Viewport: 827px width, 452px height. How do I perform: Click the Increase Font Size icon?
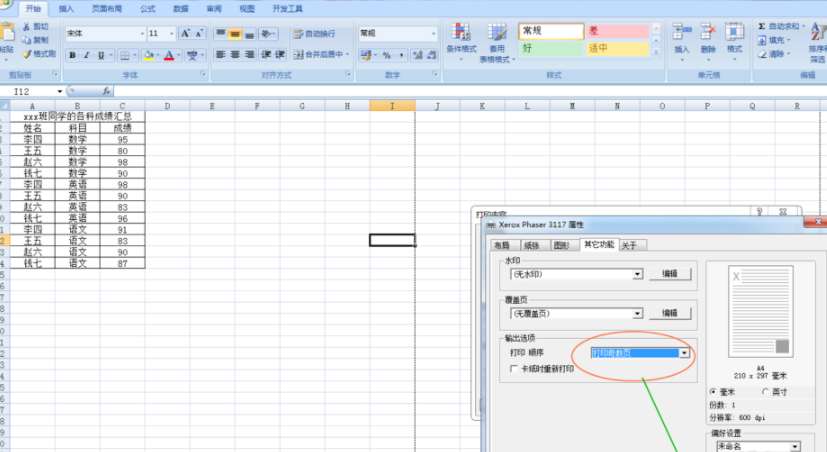click(185, 34)
